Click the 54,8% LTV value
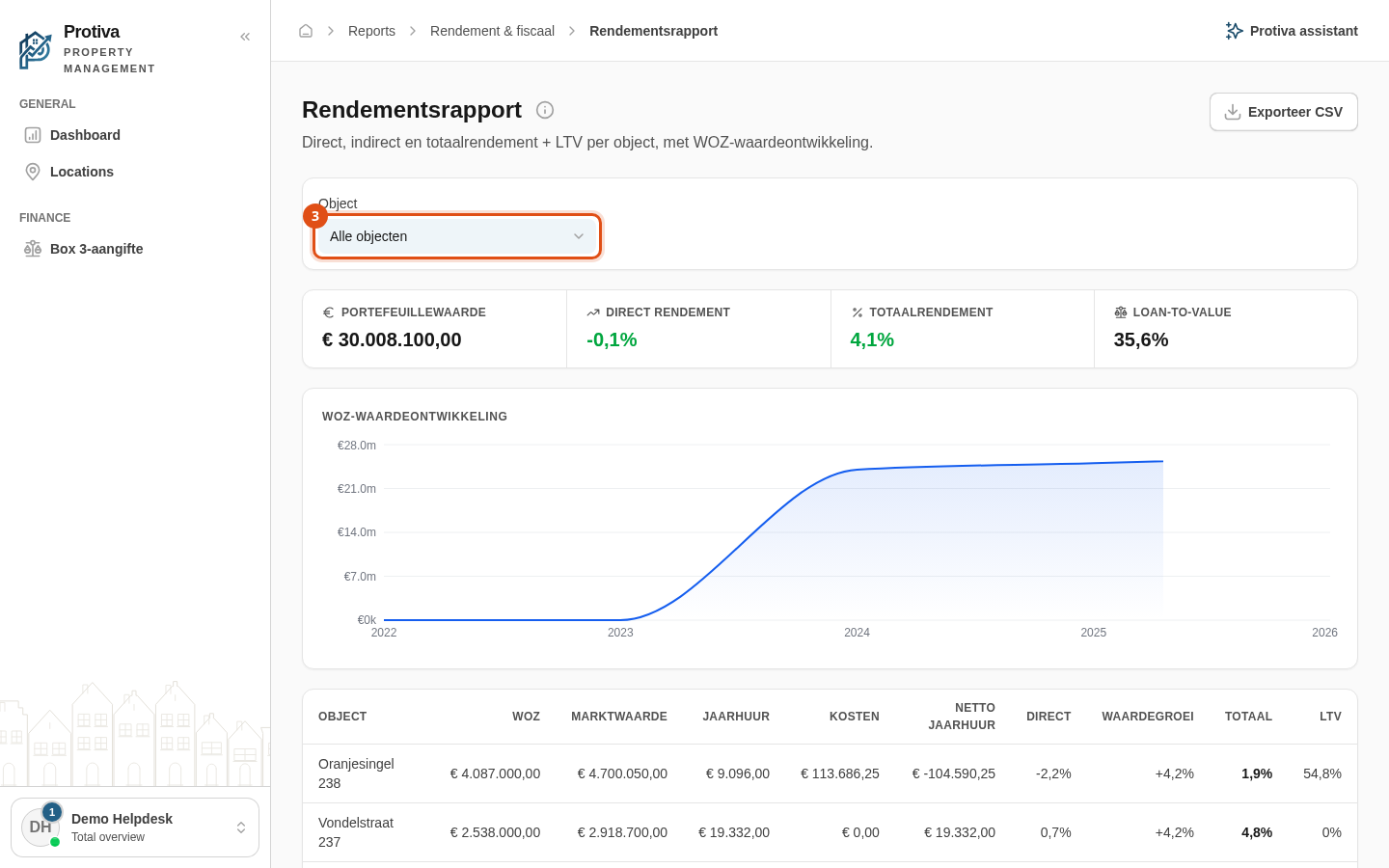Image resolution: width=1389 pixels, height=868 pixels. pyautogui.click(x=1322, y=773)
